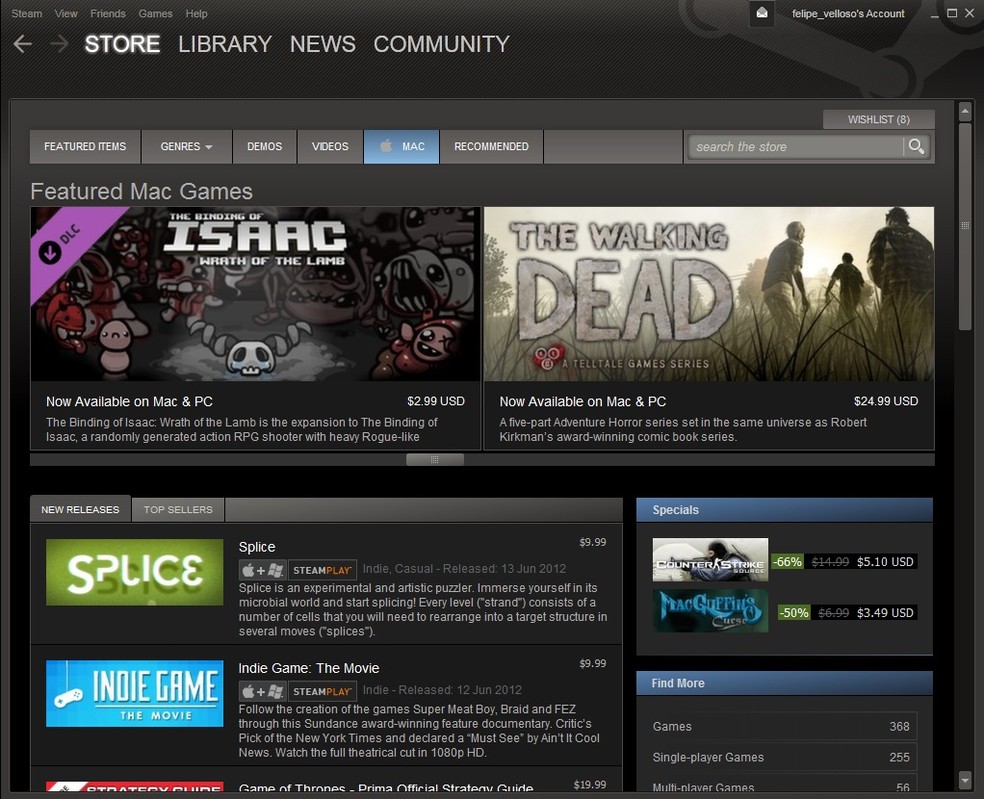Click the $5.10 USD Counter-Strike price

(885, 562)
